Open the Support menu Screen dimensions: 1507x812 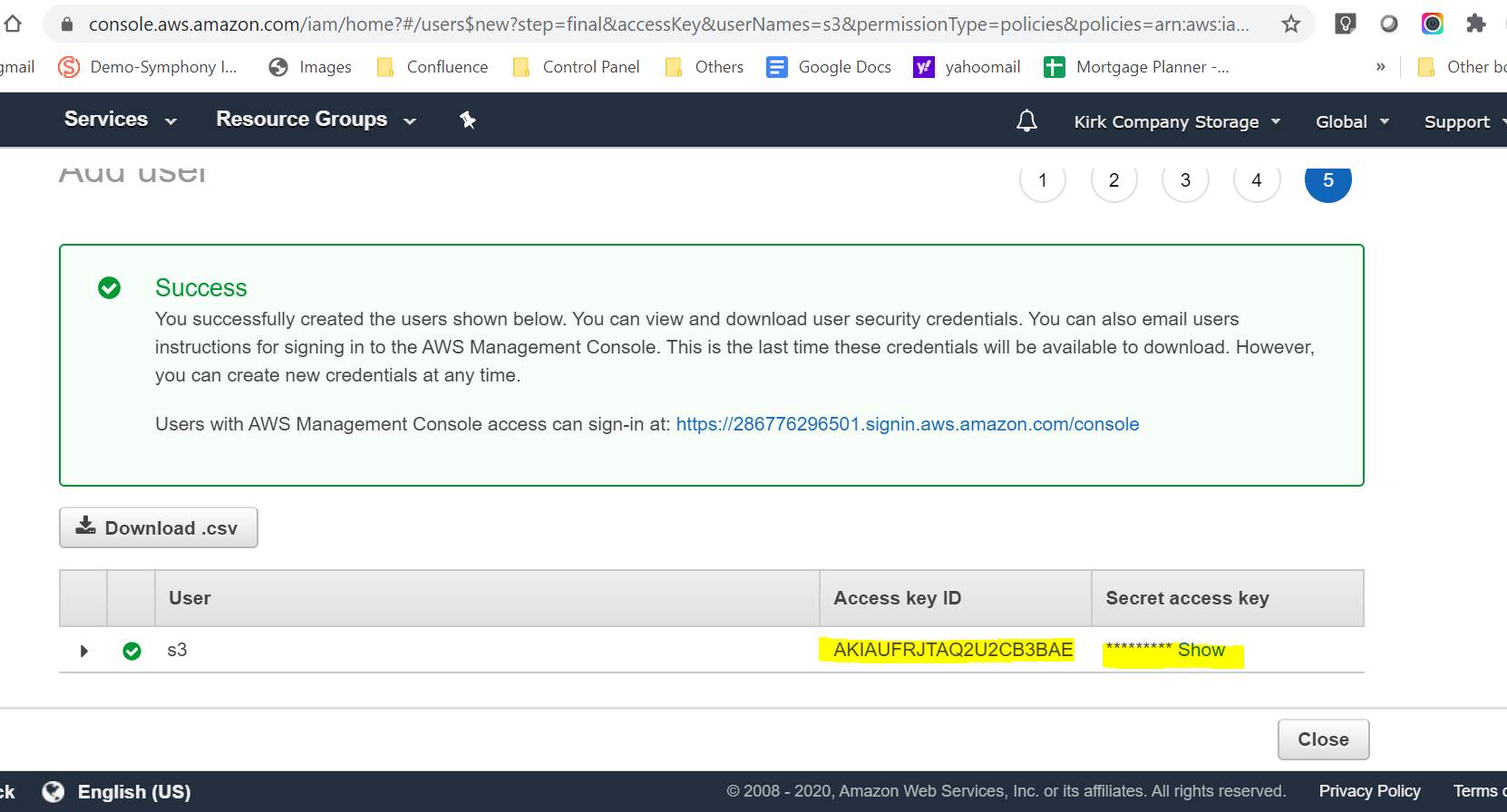coord(1465,121)
